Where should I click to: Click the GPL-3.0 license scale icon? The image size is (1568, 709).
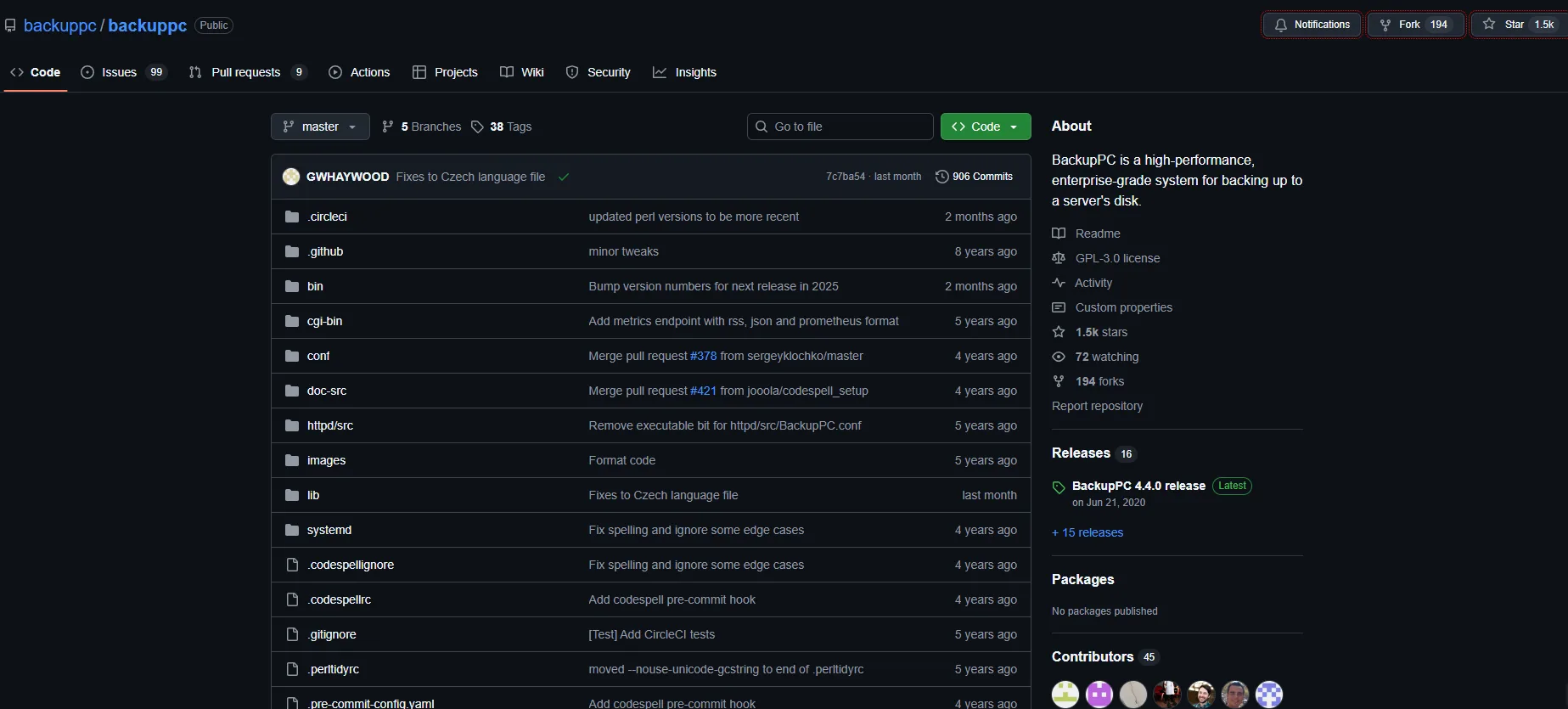1059,258
